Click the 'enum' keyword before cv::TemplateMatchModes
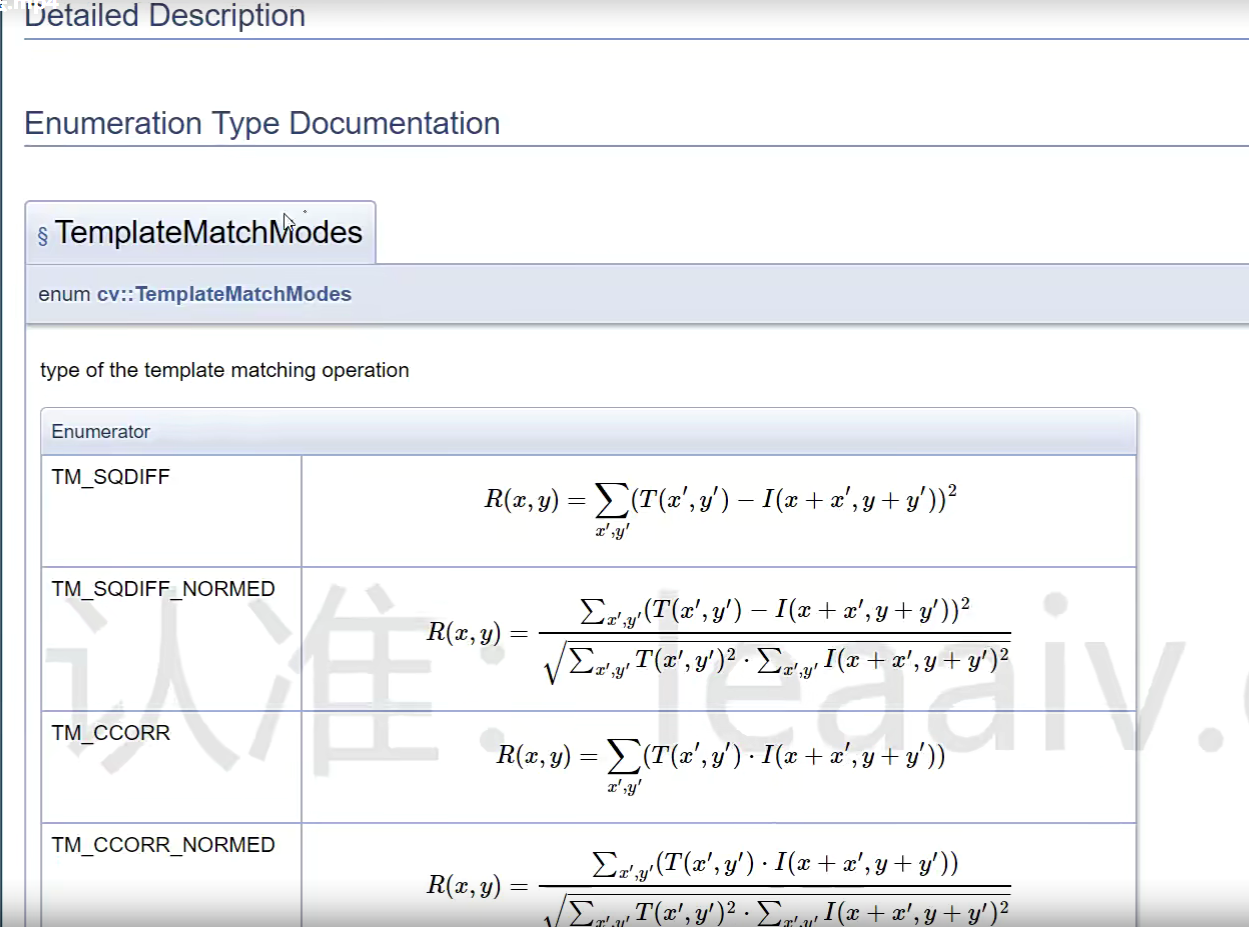Screen dimensions: 1249x927 [x=64, y=294]
